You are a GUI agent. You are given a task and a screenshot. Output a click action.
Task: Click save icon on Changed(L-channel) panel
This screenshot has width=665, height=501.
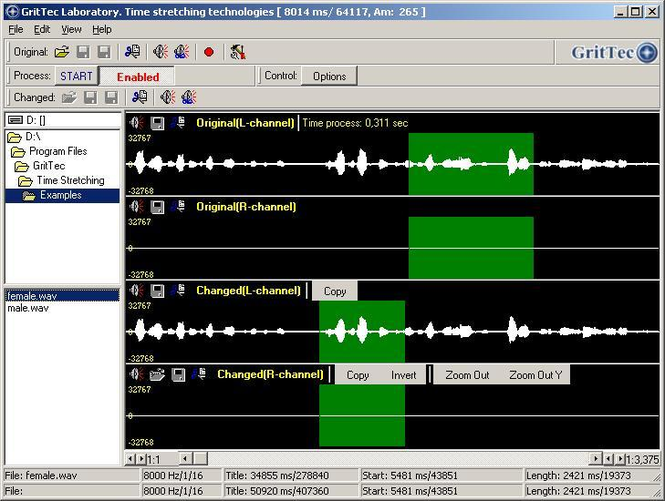tap(157, 291)
